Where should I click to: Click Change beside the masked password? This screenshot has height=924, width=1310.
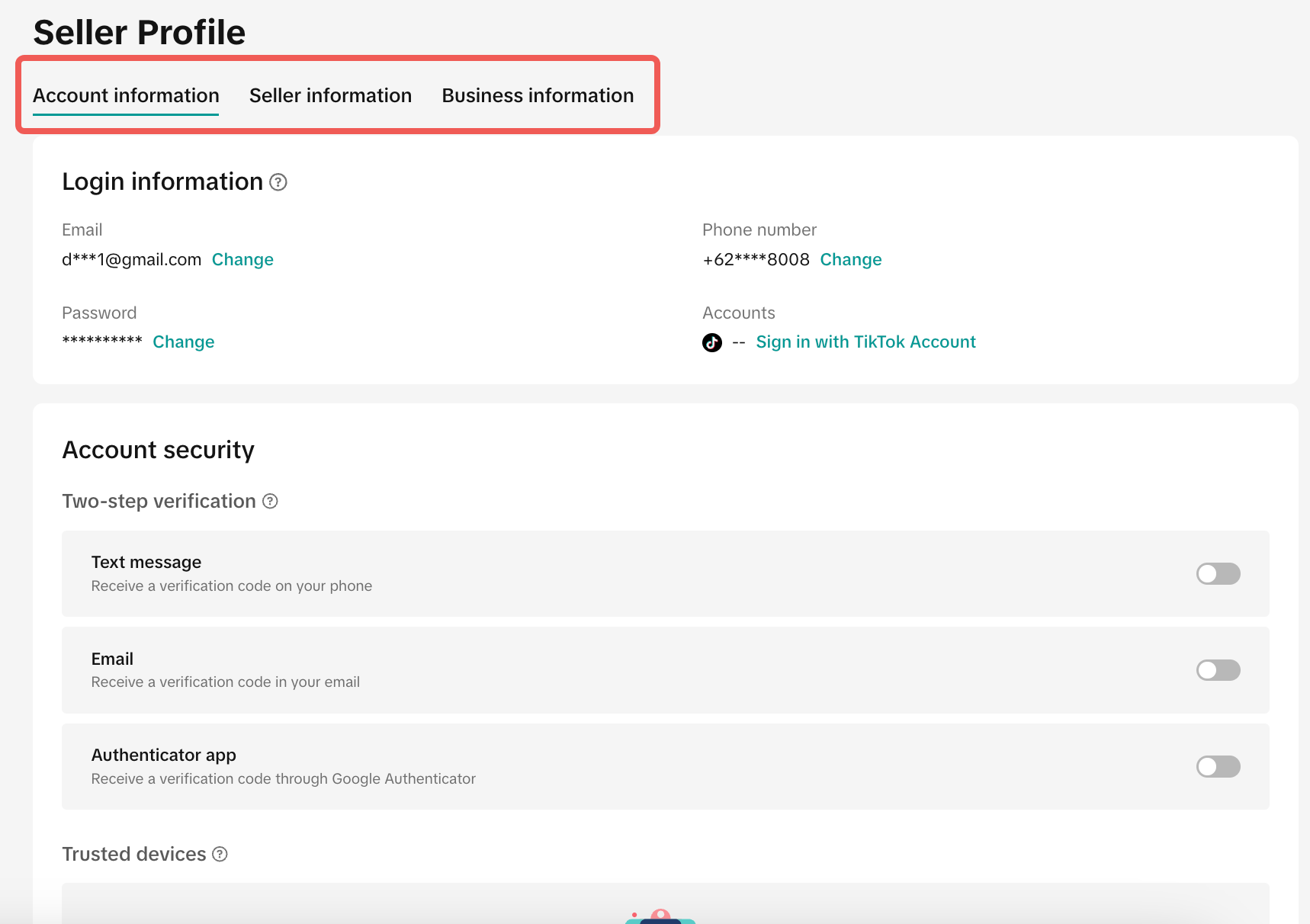point(183,342)
